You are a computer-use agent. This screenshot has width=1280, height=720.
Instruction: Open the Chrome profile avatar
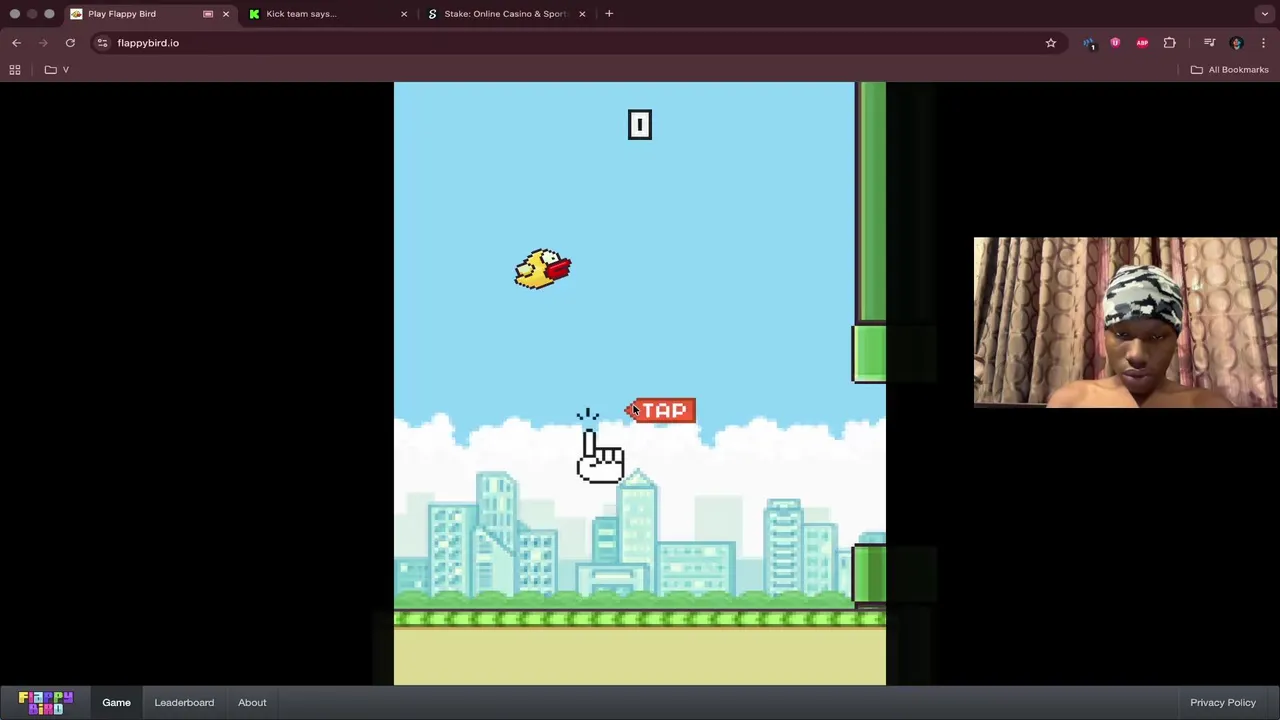point(1236,43)
